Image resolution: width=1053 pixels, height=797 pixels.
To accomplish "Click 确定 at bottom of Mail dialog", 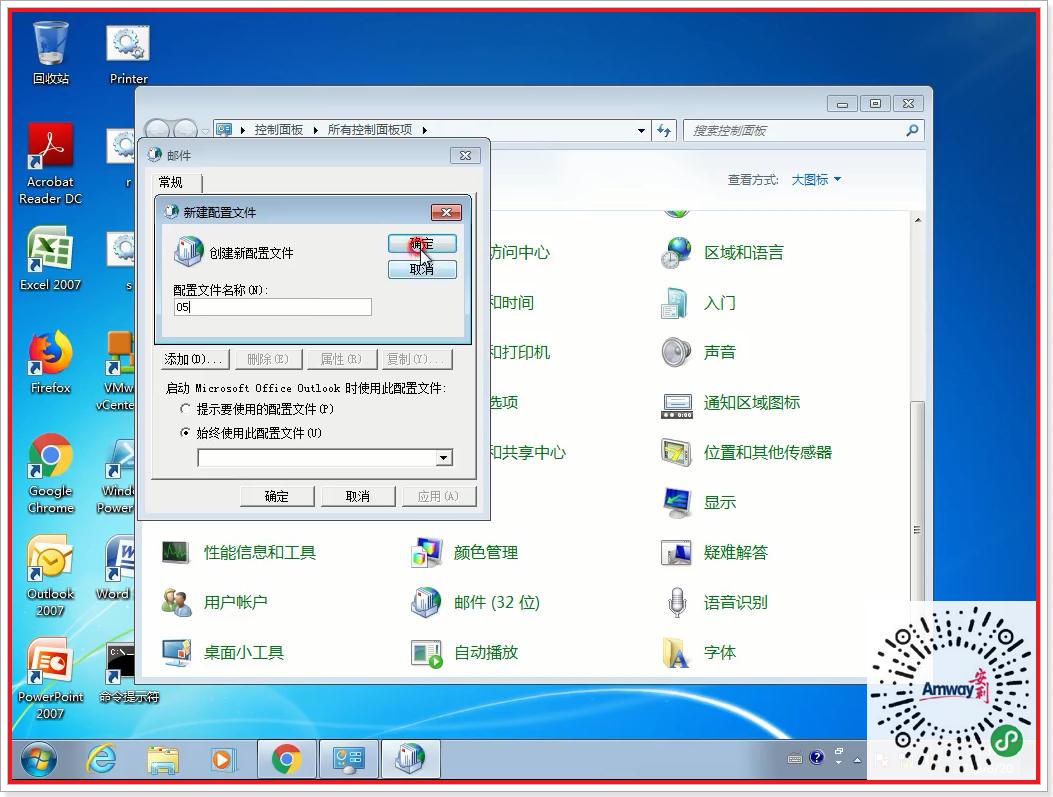I will [277, 496].
